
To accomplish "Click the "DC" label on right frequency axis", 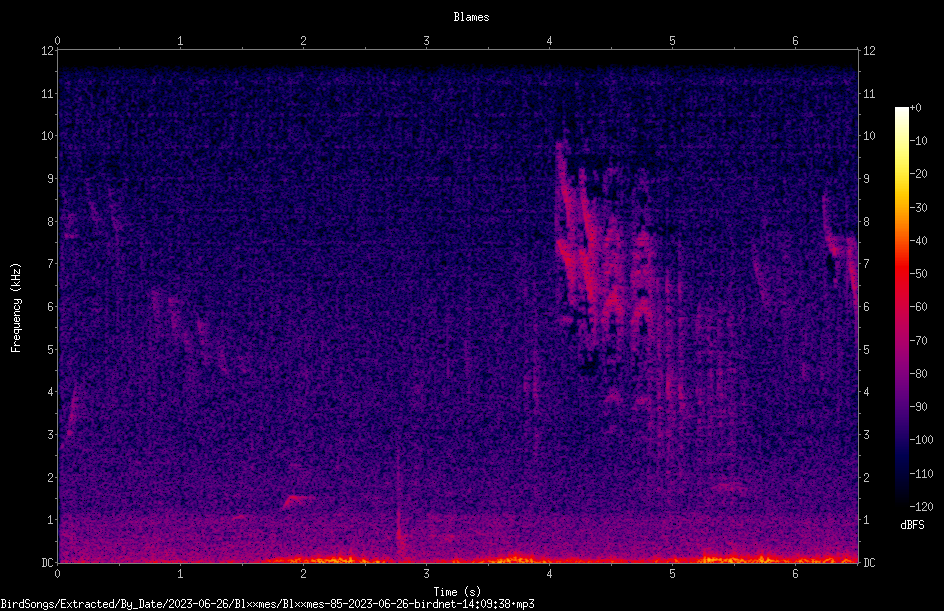I will coord(869,562).
